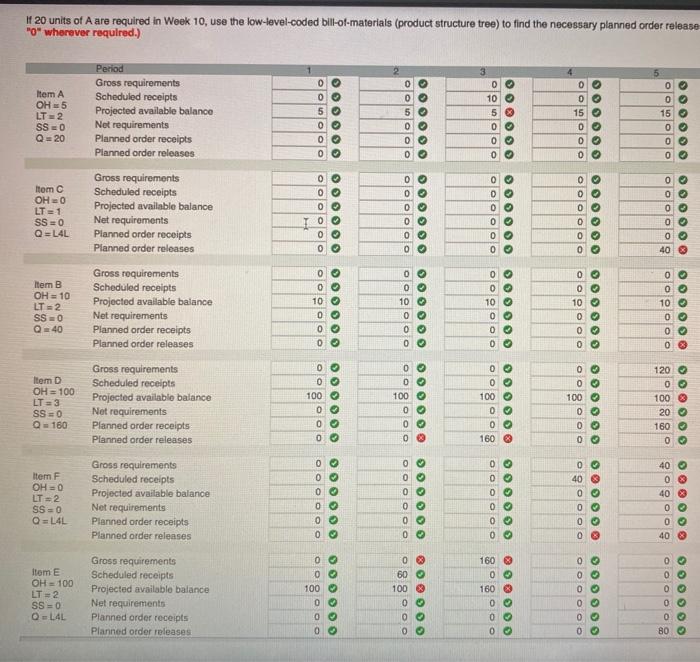Click the "Q = 20" label under Item A
This screenshot has height=662, width=700.
(x=50, y=138)
